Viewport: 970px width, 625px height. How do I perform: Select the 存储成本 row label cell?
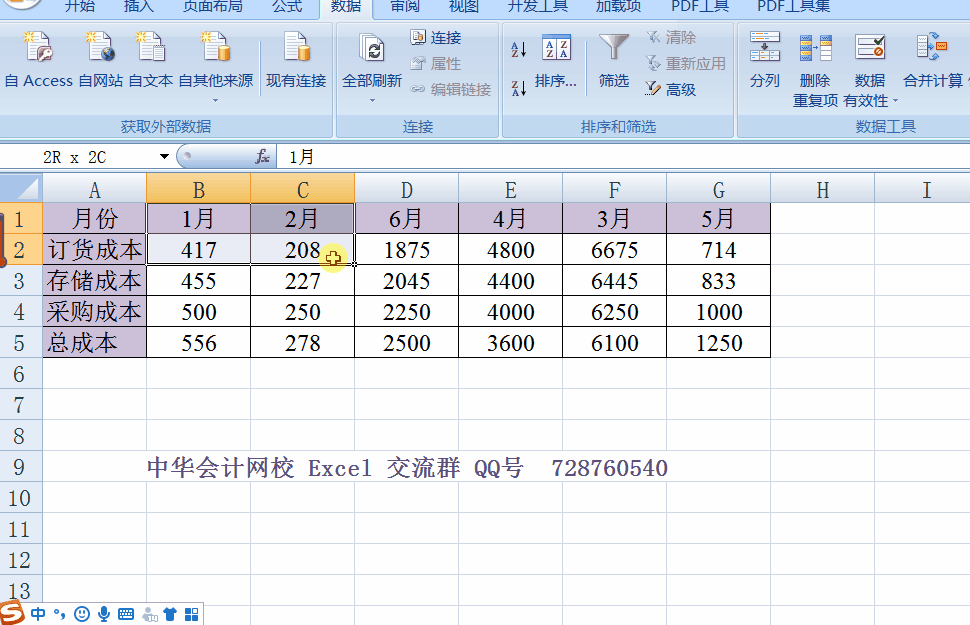click(94, 281)
